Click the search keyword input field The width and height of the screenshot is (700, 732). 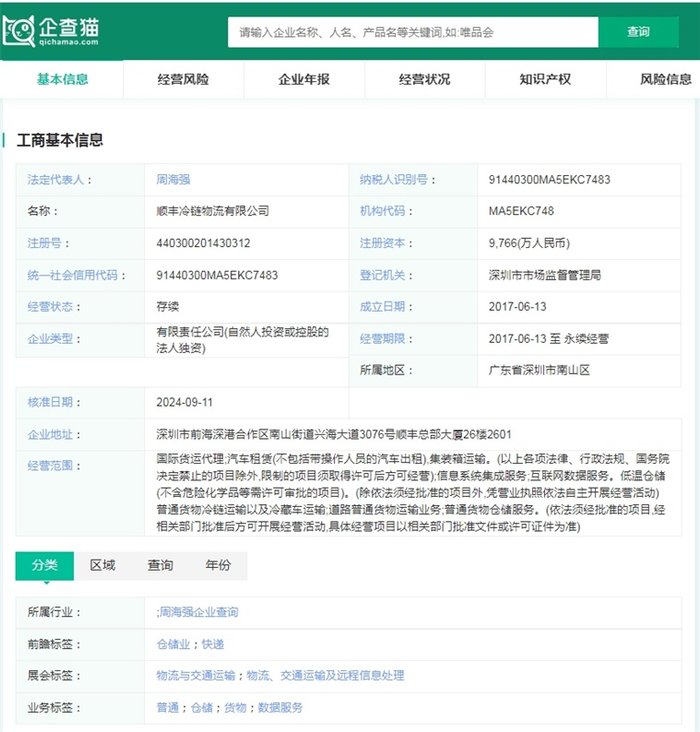(x=413, y=32)
